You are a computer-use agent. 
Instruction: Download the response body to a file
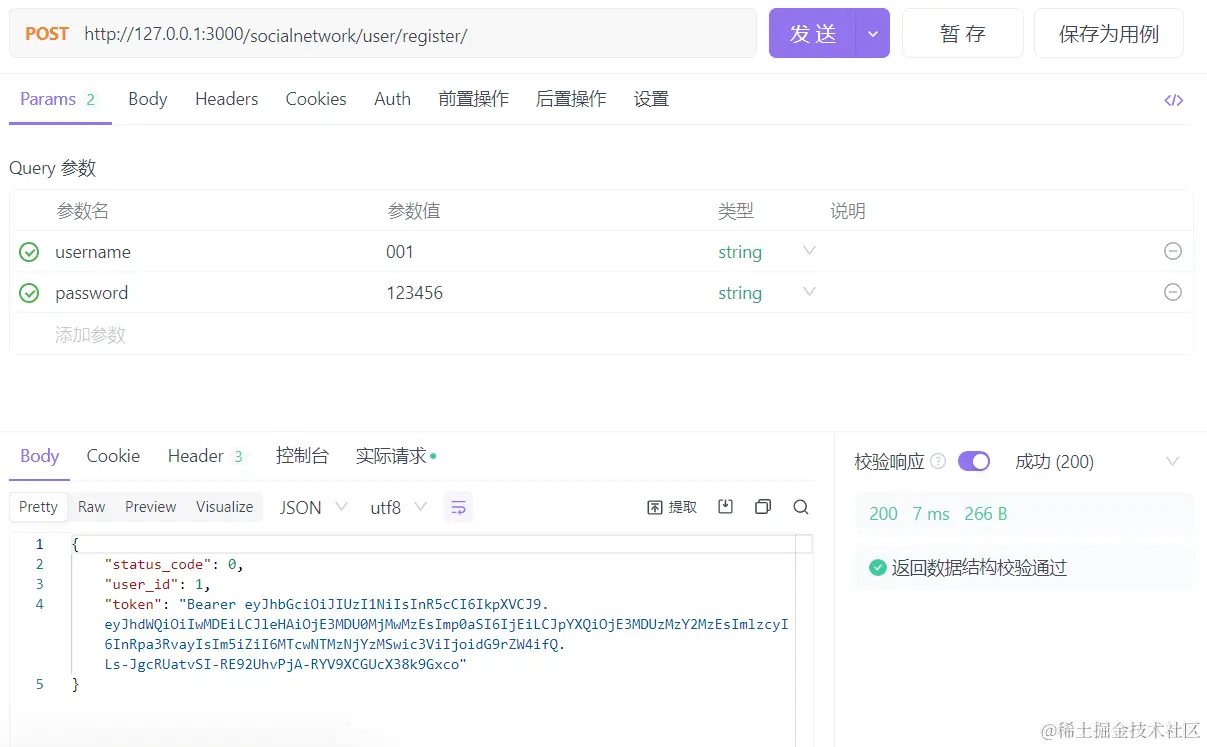coord(726,507)
